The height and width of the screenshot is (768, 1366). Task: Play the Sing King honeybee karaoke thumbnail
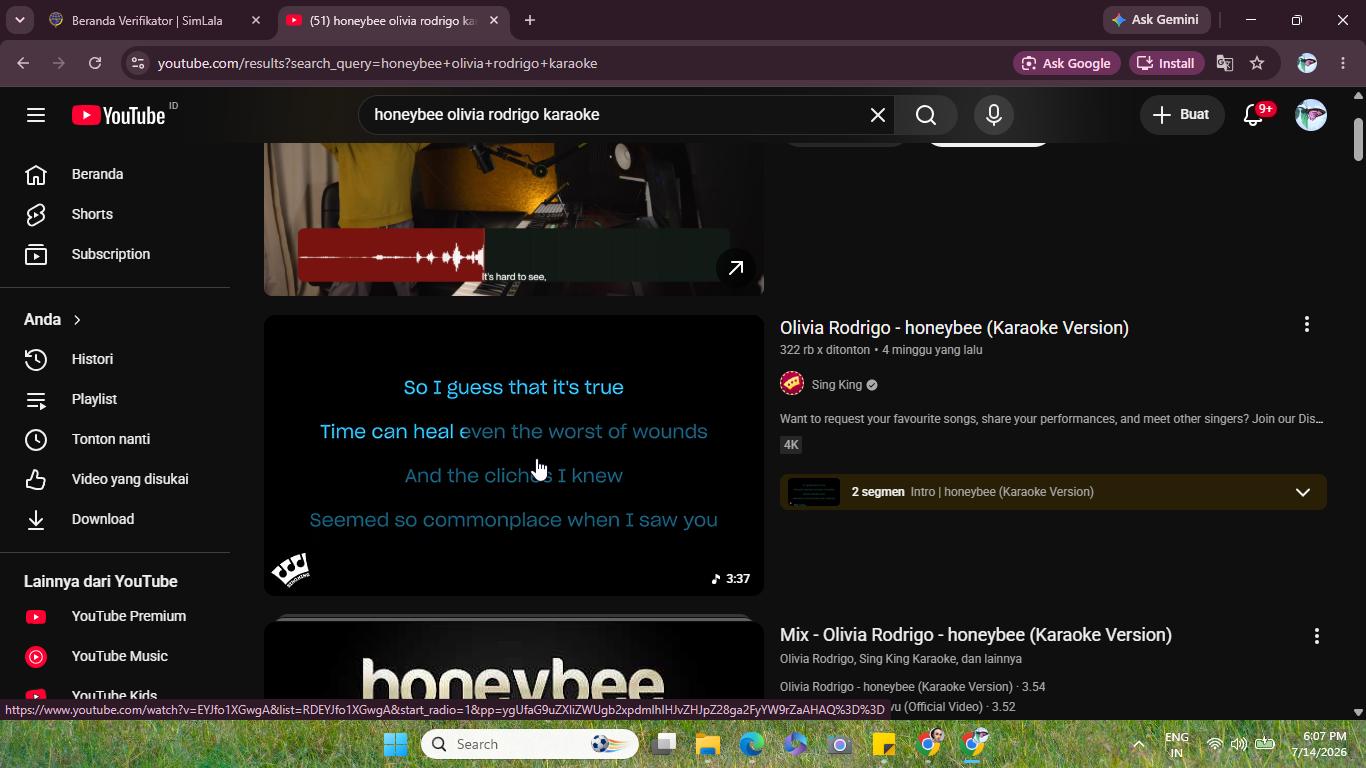[514, 456]
